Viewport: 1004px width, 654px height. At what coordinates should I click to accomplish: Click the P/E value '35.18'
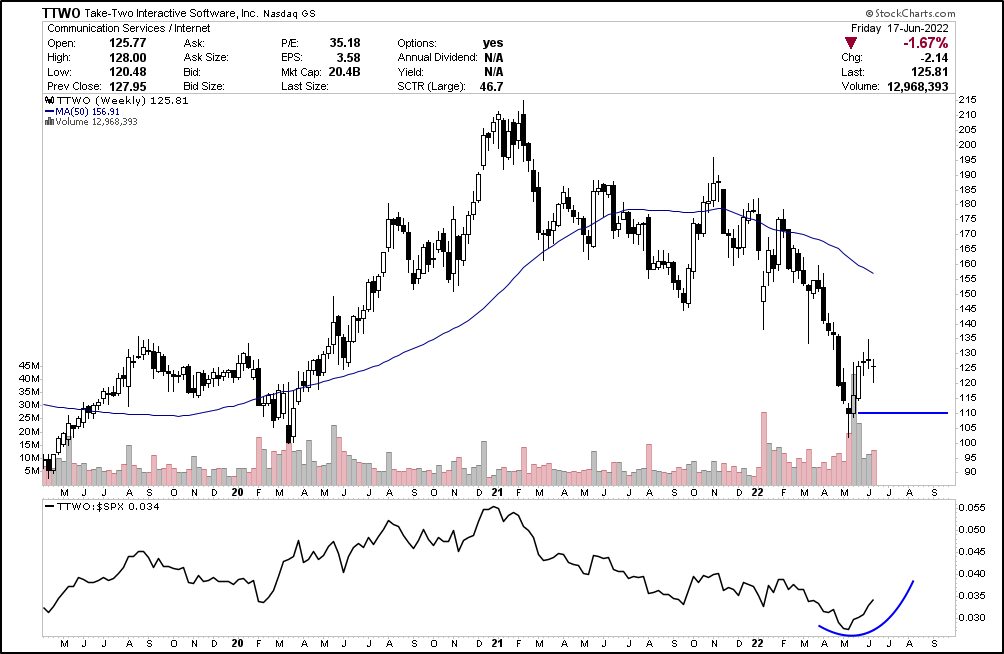point(345,43)
